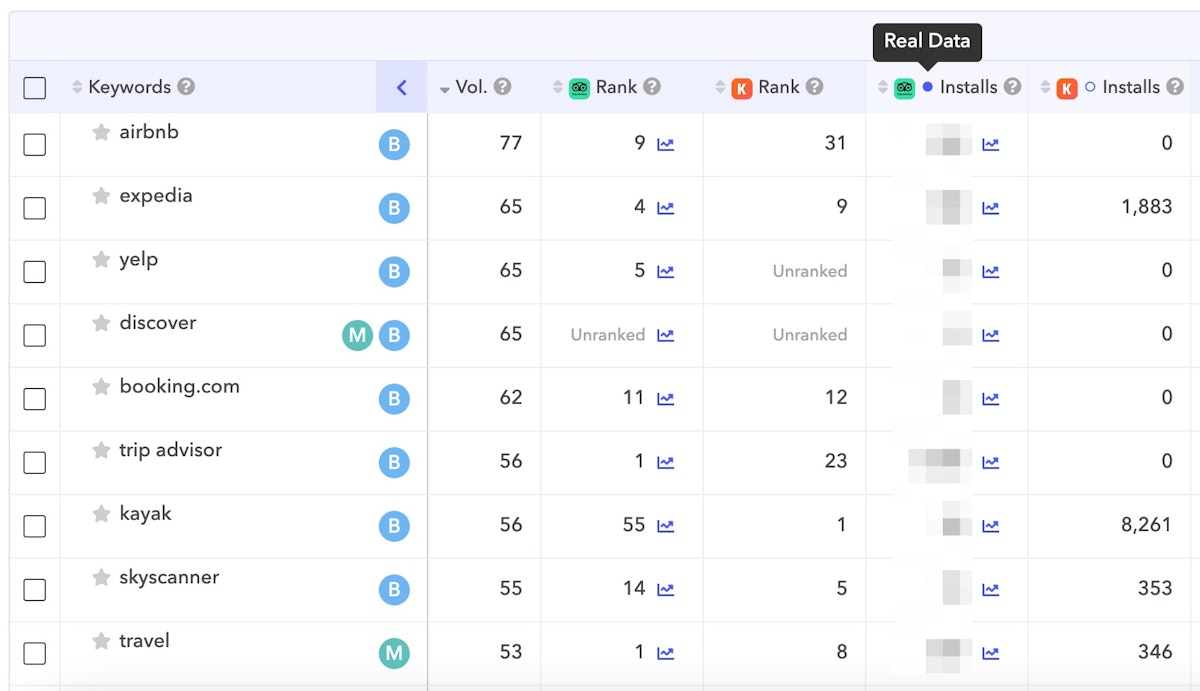Viewport: 1200px width, 691px height.
Task: Click the rank trend chart icon for airbnb
Action: coord(665,144)
